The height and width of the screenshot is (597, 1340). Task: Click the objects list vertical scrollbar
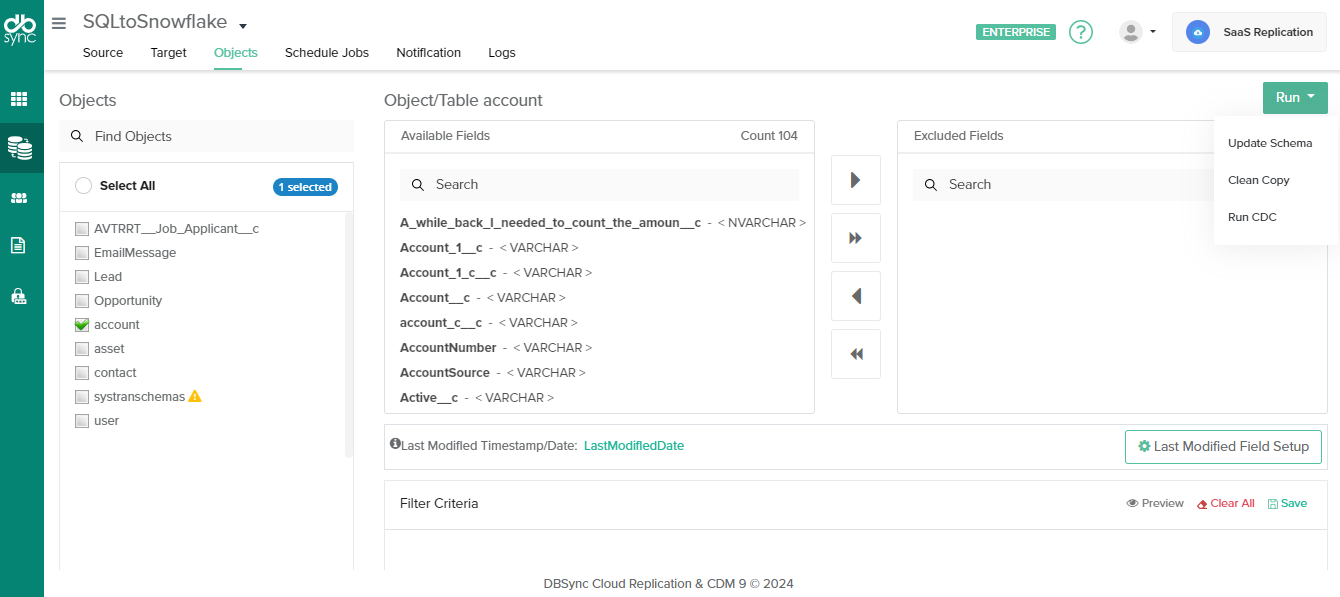pyautogui.click(x=349, y=334)
